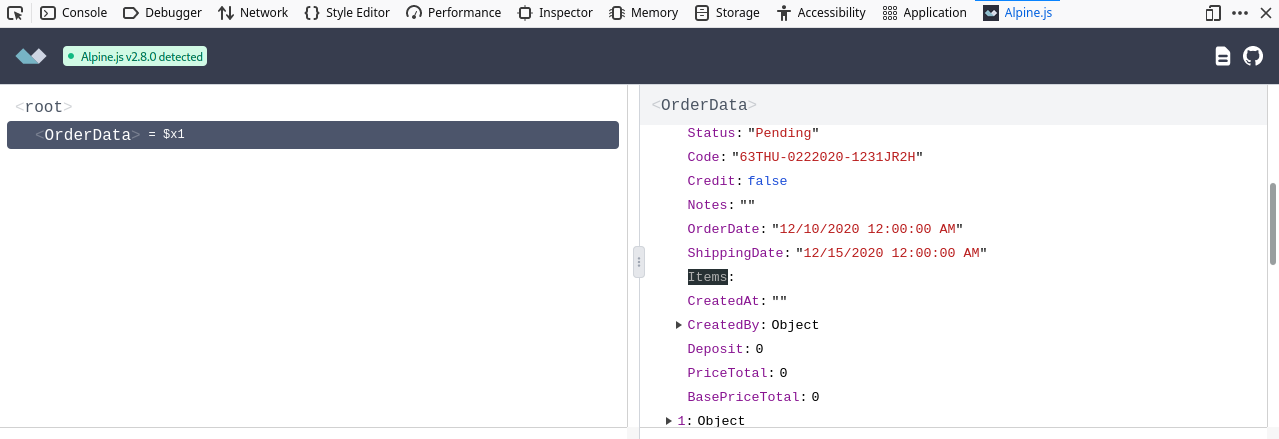Click the OrderData header in data panel
This screenshot has width=1279, height=439.
704,105
